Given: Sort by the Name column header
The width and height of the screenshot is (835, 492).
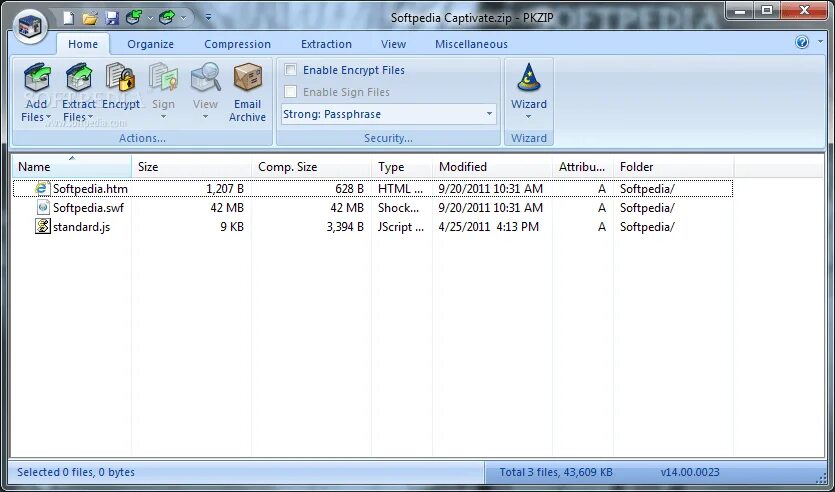Looking at the screenshot, I should tap(72, 167).
